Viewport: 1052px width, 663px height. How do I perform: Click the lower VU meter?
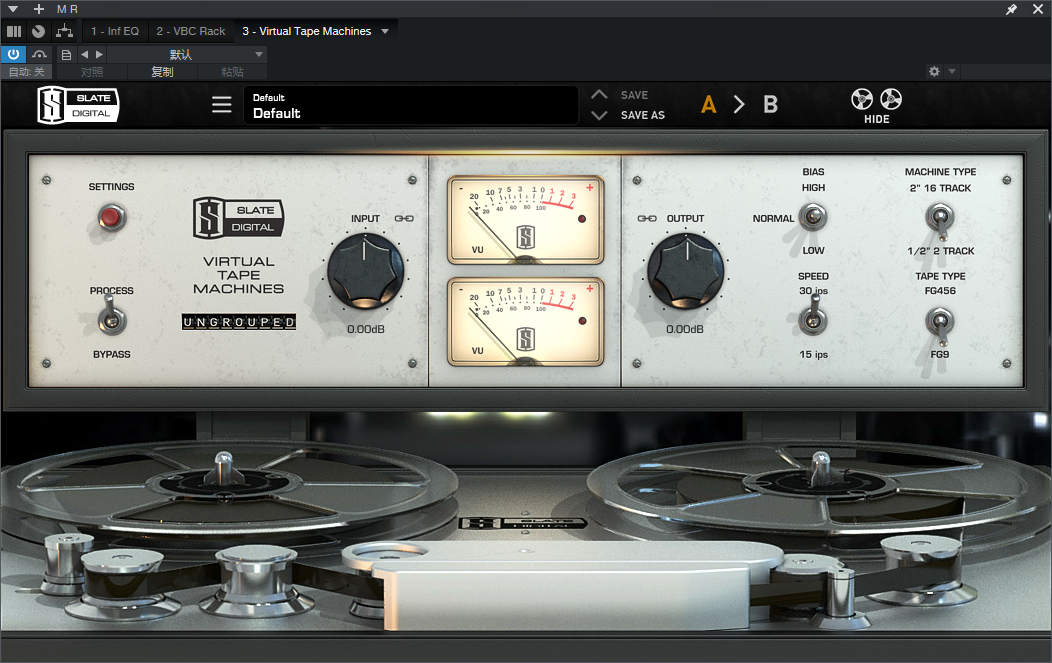pyautogui.click(x=525, y=322)
